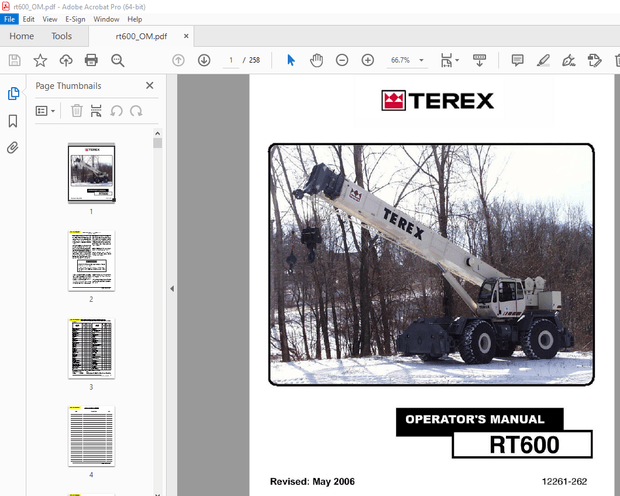Screen dimensions: 620x496
Task: Click the scrolling mode toolbar icon
Action: [x=479, y=60]
